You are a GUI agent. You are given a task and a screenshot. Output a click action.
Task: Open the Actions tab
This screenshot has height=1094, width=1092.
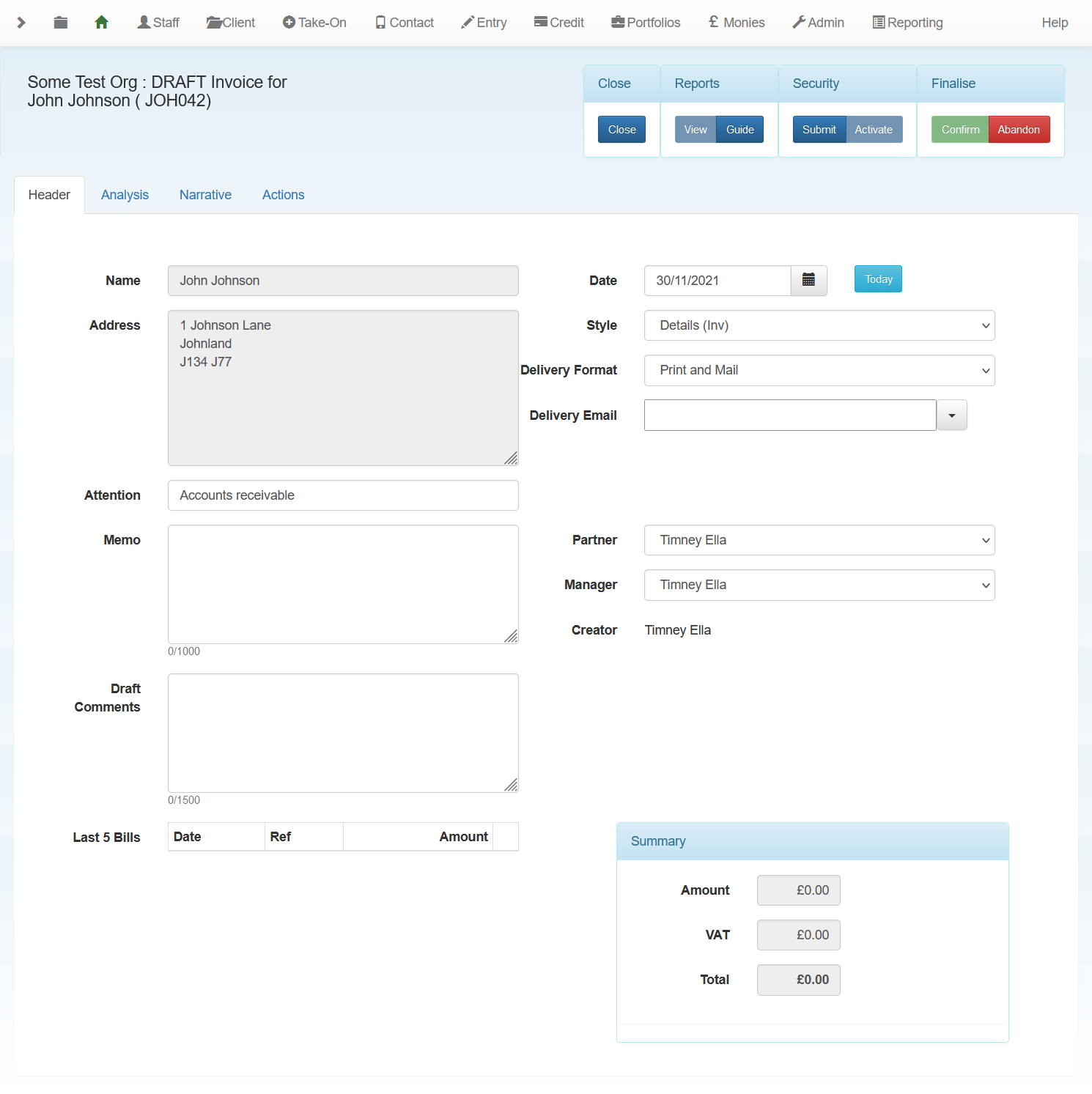[283, 195]
